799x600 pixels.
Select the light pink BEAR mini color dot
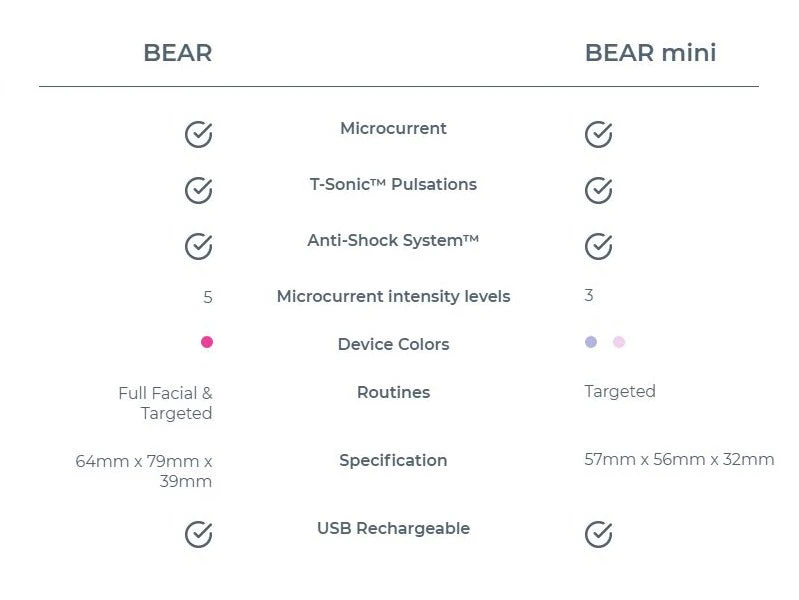tap(619, 342)
